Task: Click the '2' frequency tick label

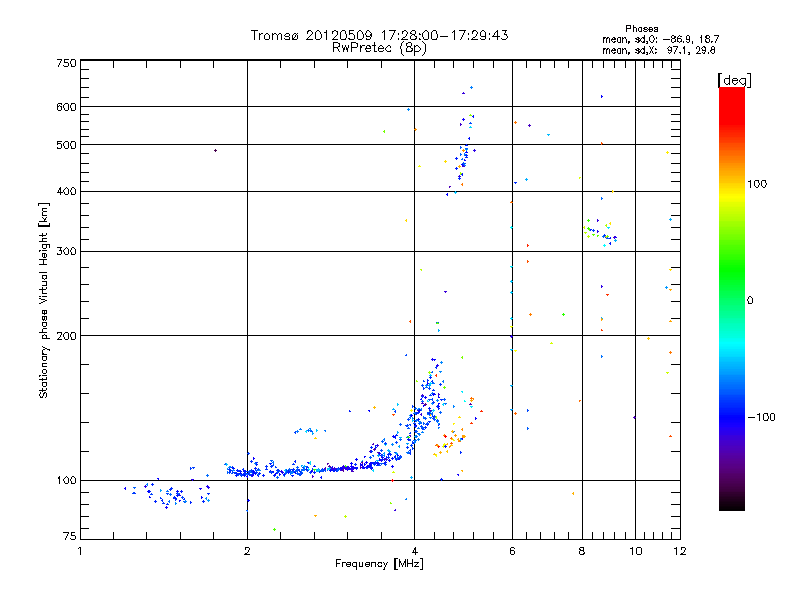Action: click(247, 551)
